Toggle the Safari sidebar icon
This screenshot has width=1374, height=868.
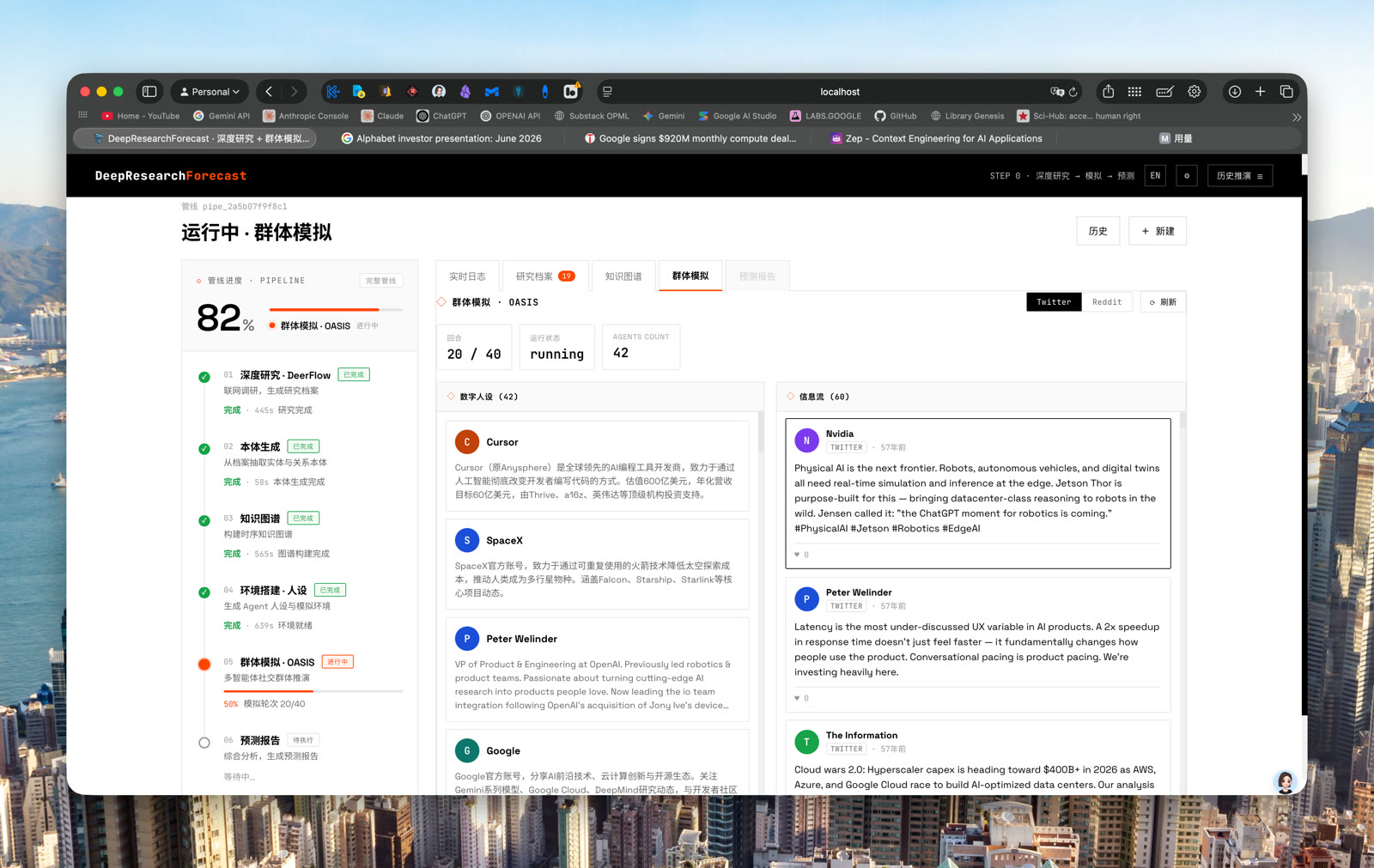pyautogui.click(x=149, y=92)
